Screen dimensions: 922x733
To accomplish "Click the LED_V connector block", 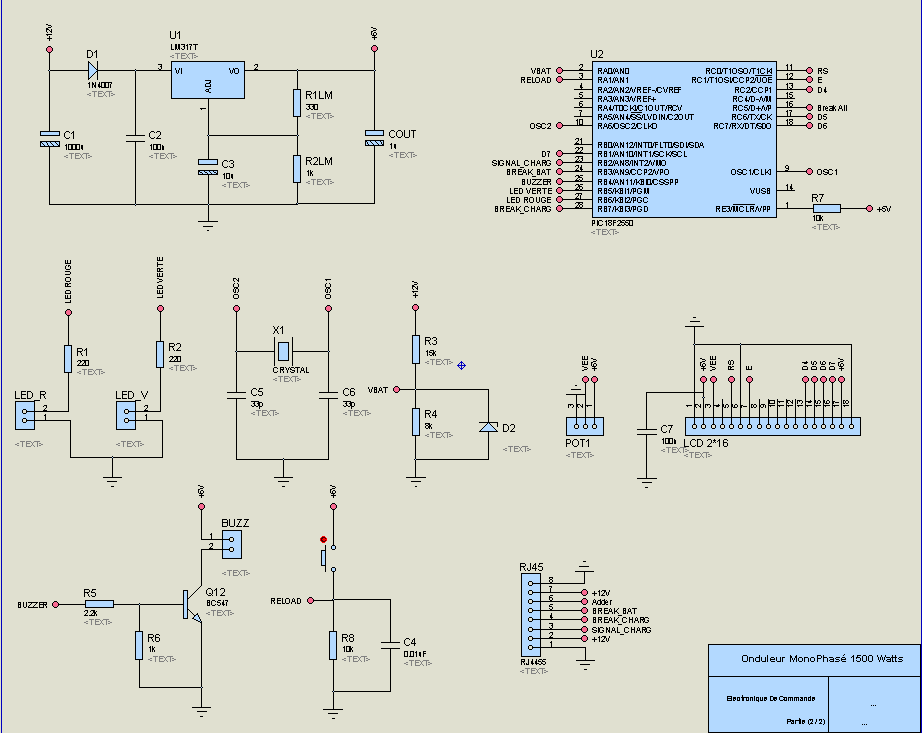I will click(126, 416).
